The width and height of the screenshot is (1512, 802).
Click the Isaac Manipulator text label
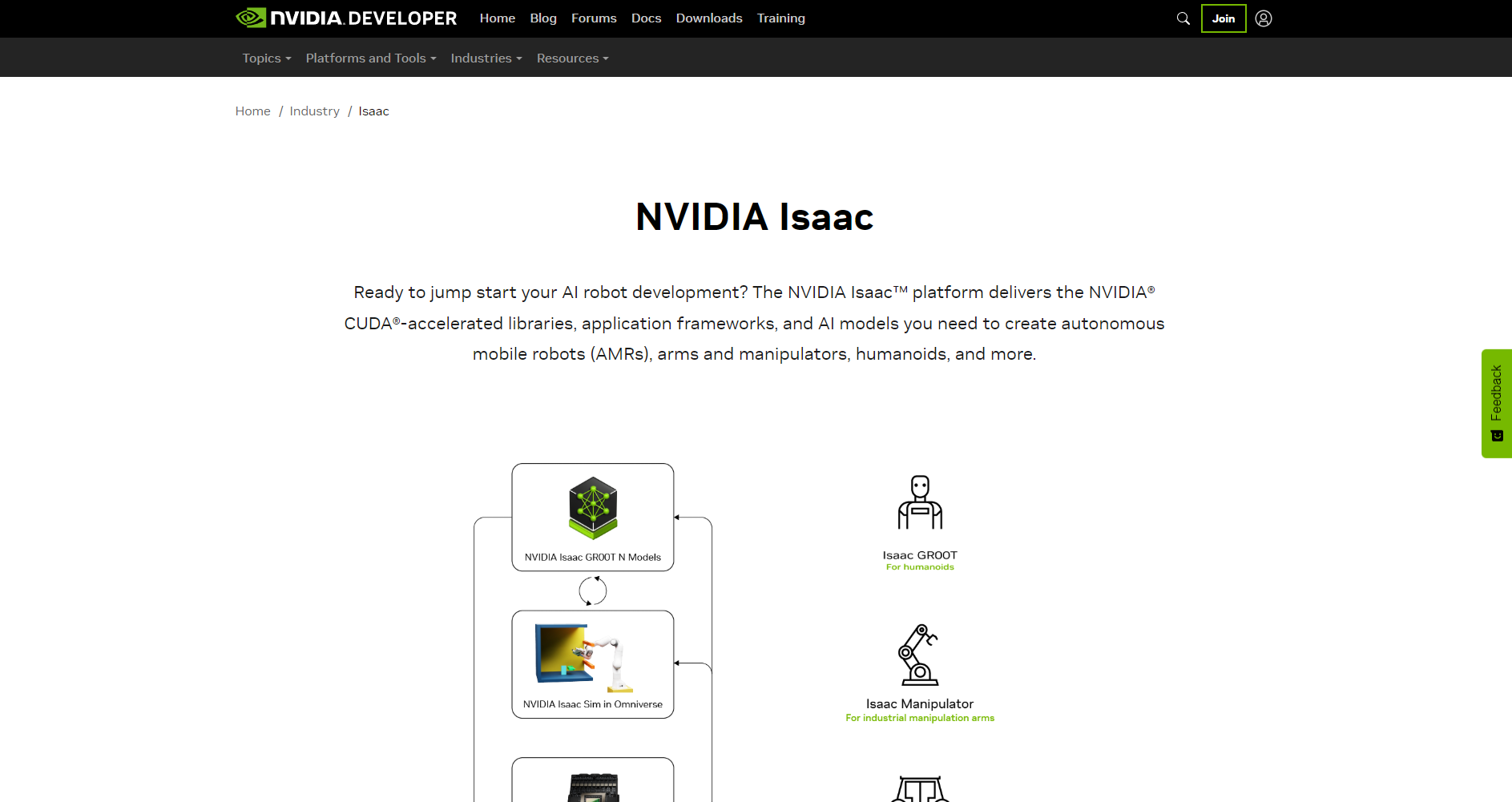pyautogui.click(x=919, y=704)
